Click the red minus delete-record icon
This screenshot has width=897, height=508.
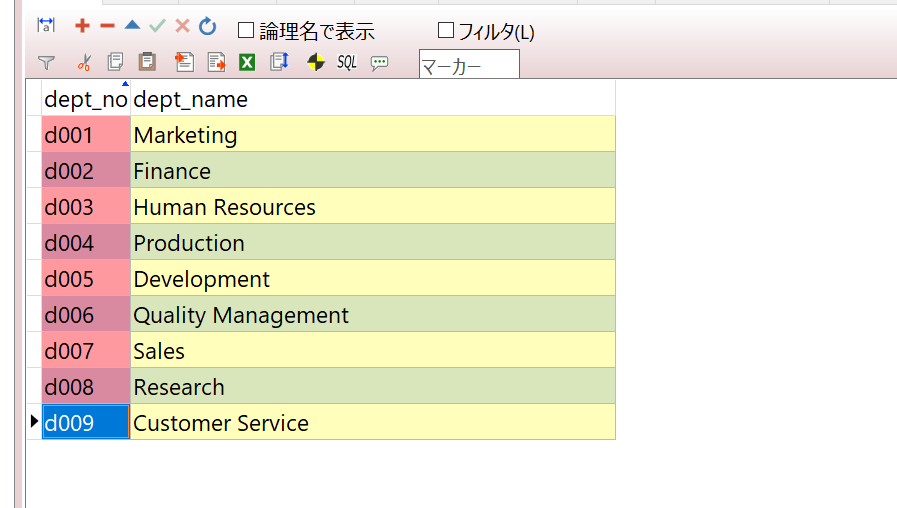(x=108, y=26)
